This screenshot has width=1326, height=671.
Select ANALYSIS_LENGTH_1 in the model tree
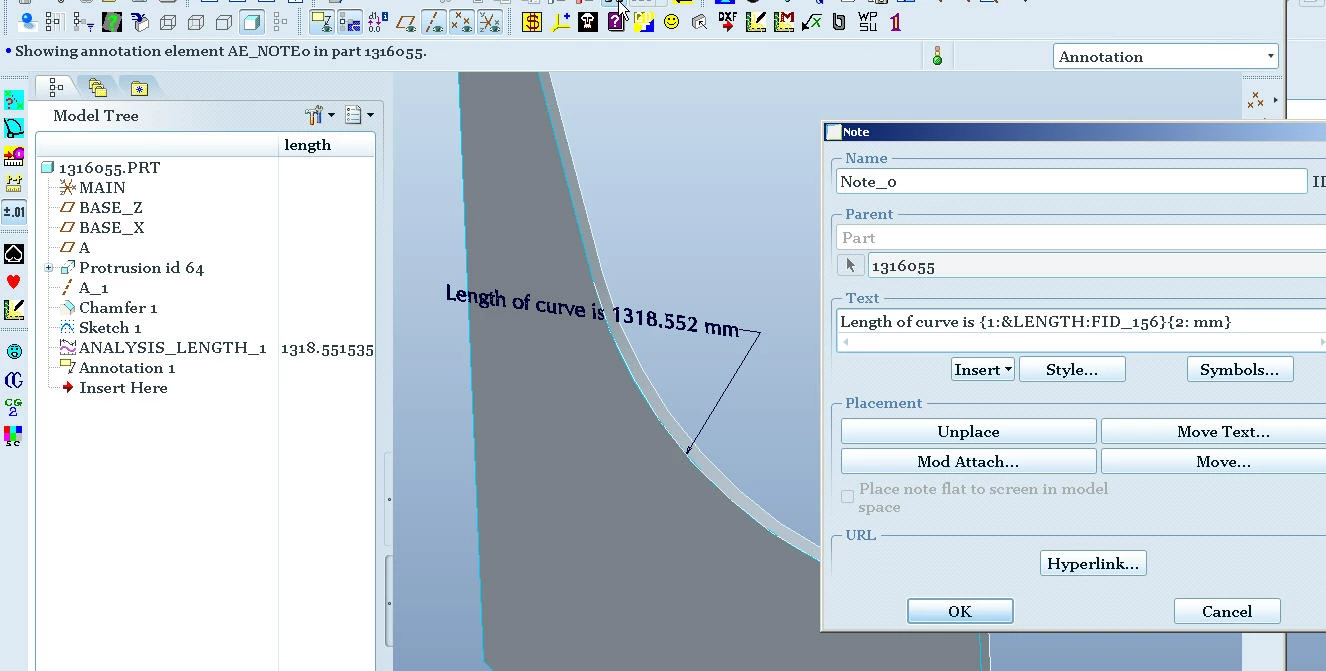click(x=172, y=348)
